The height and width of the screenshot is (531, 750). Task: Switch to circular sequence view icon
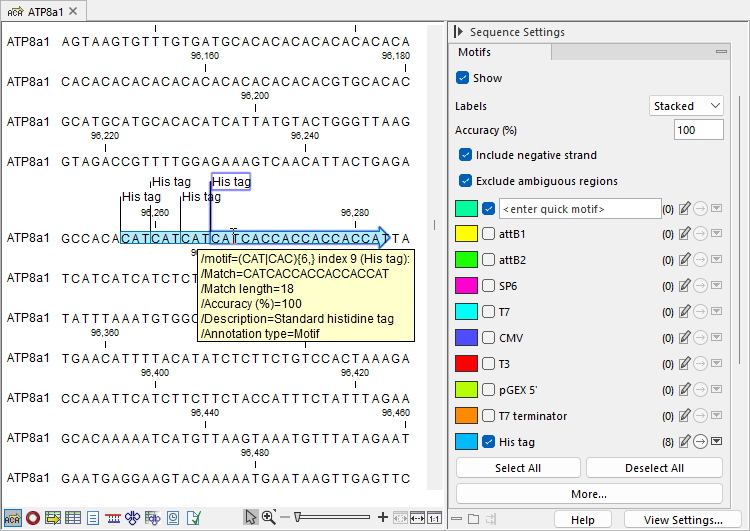click(33, 518)
